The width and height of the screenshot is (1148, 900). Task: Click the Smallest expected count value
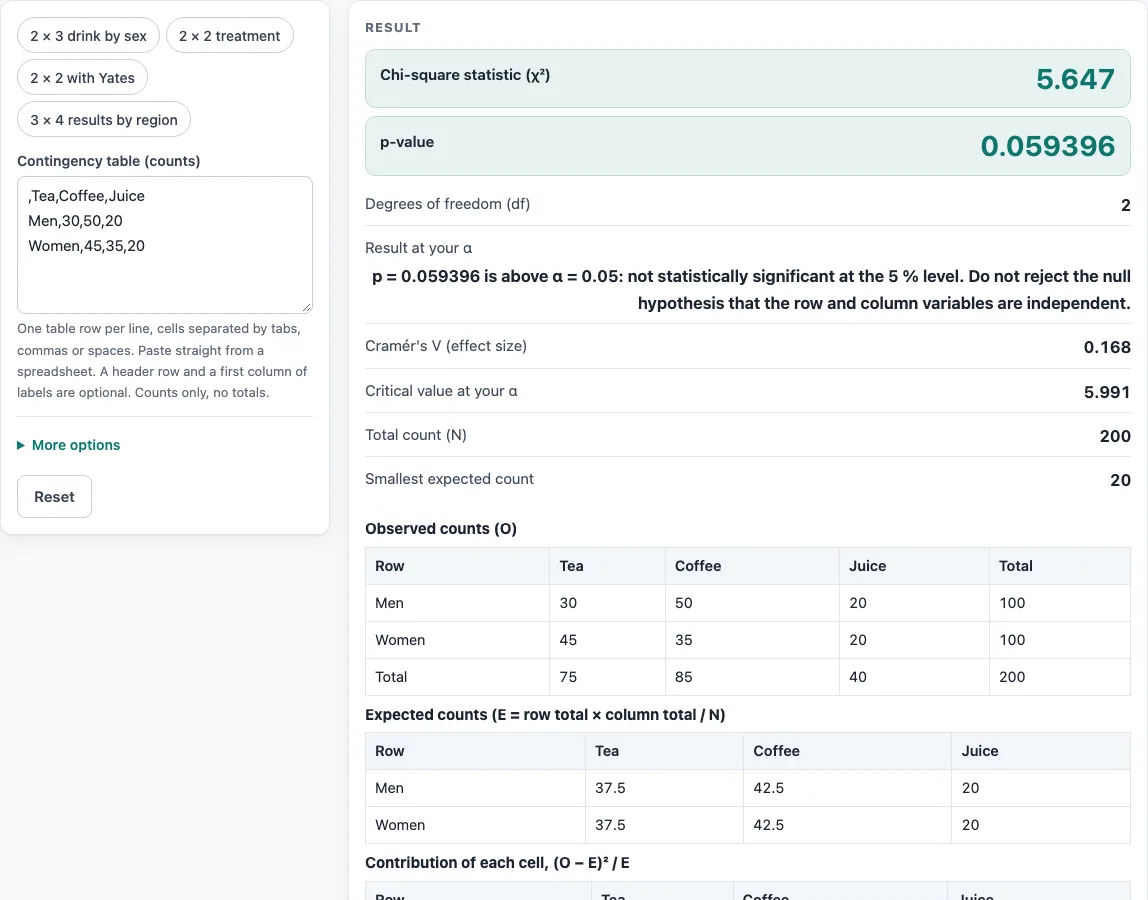[x=1120, y=480]
